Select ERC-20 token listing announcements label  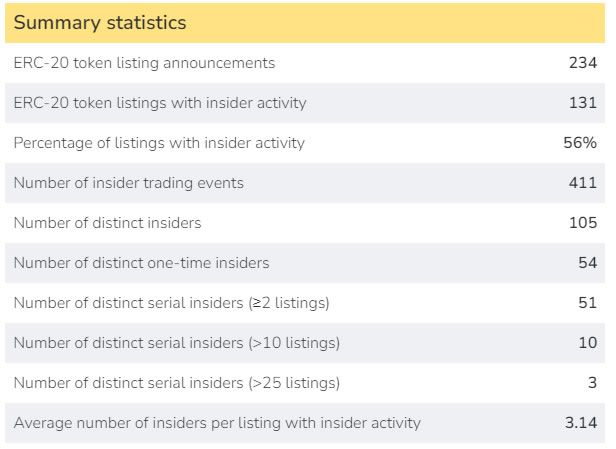point(144,63)
